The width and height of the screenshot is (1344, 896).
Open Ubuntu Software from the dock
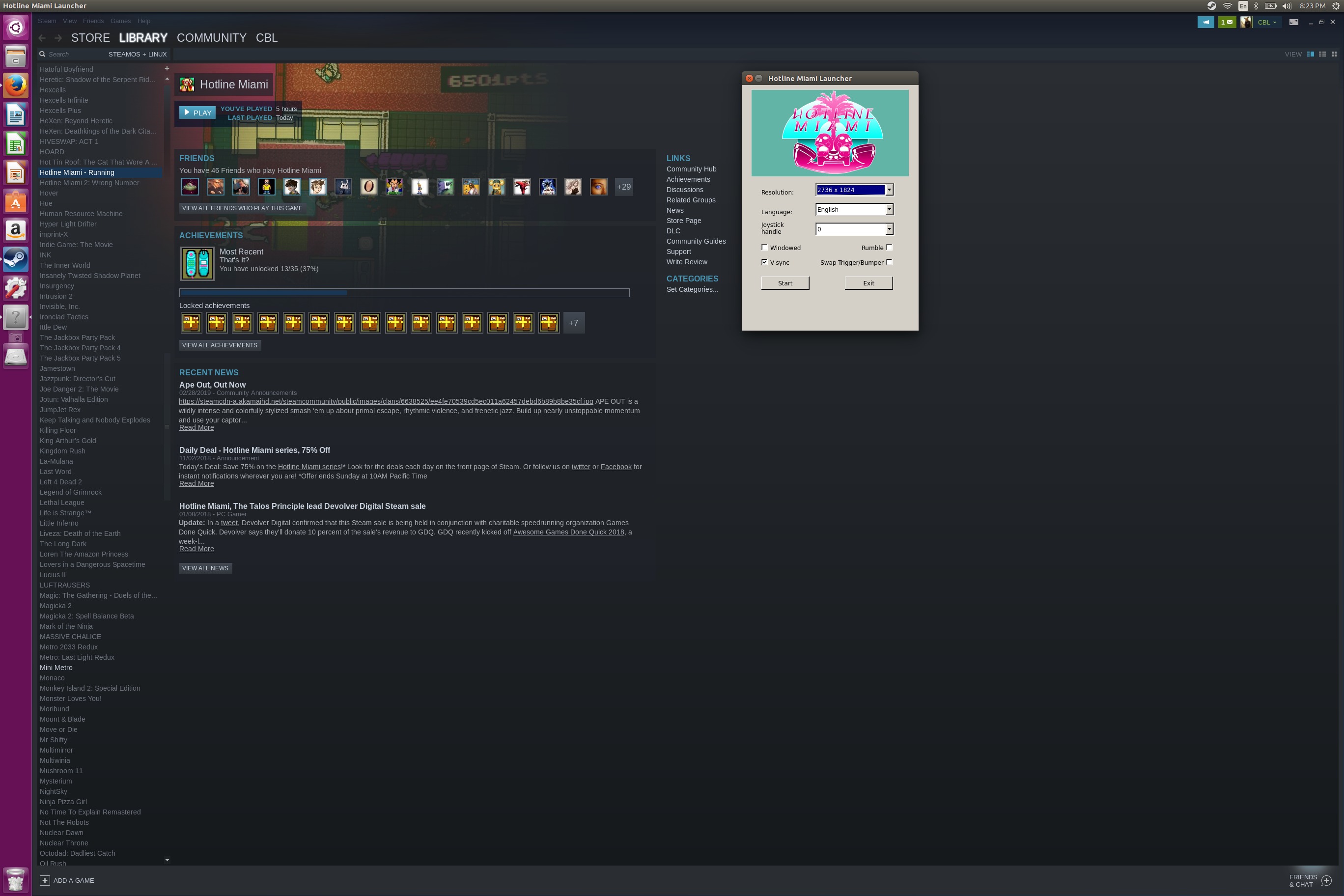click(16, 202)
